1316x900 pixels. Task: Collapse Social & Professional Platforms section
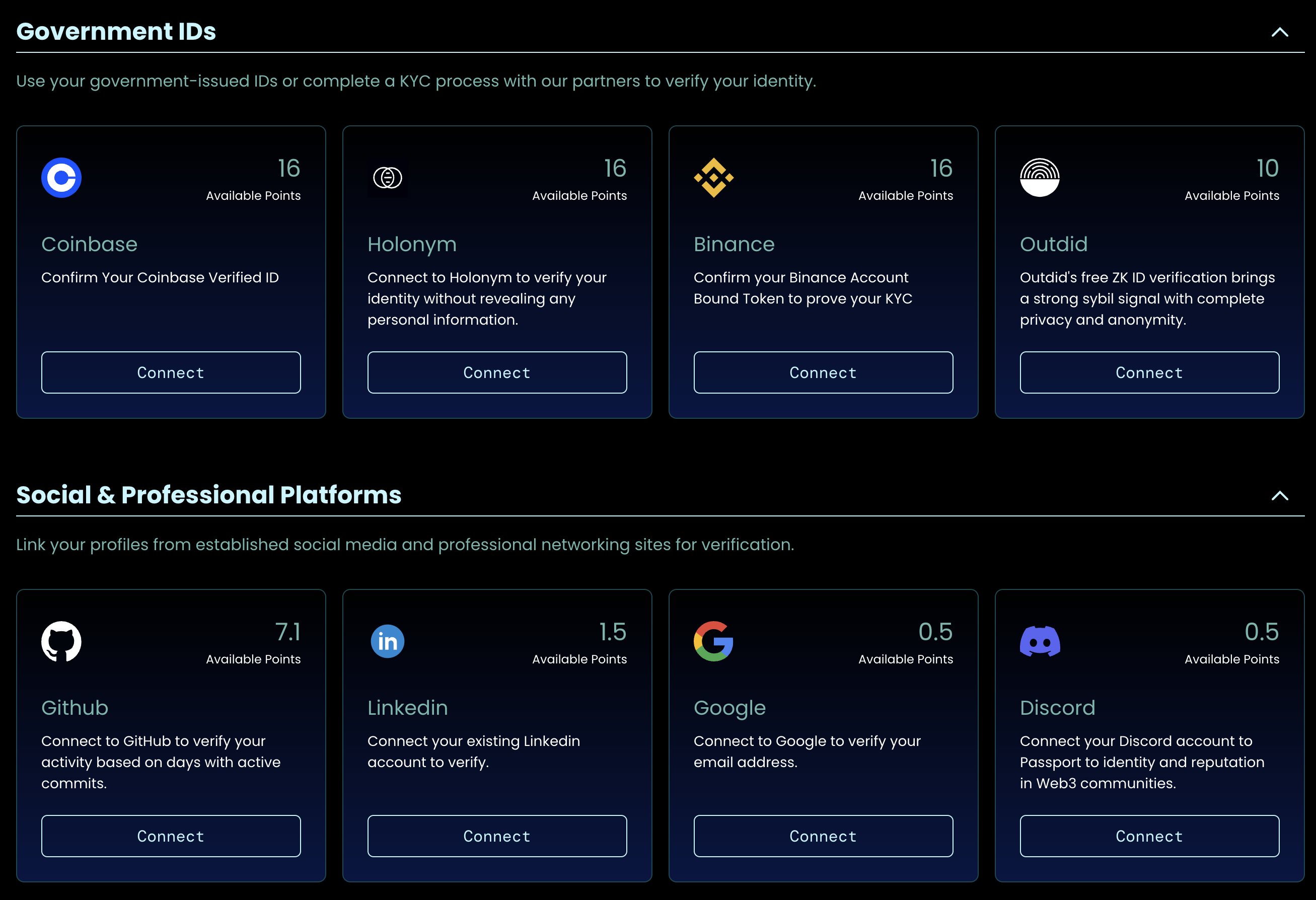(x=1280, y=496)
